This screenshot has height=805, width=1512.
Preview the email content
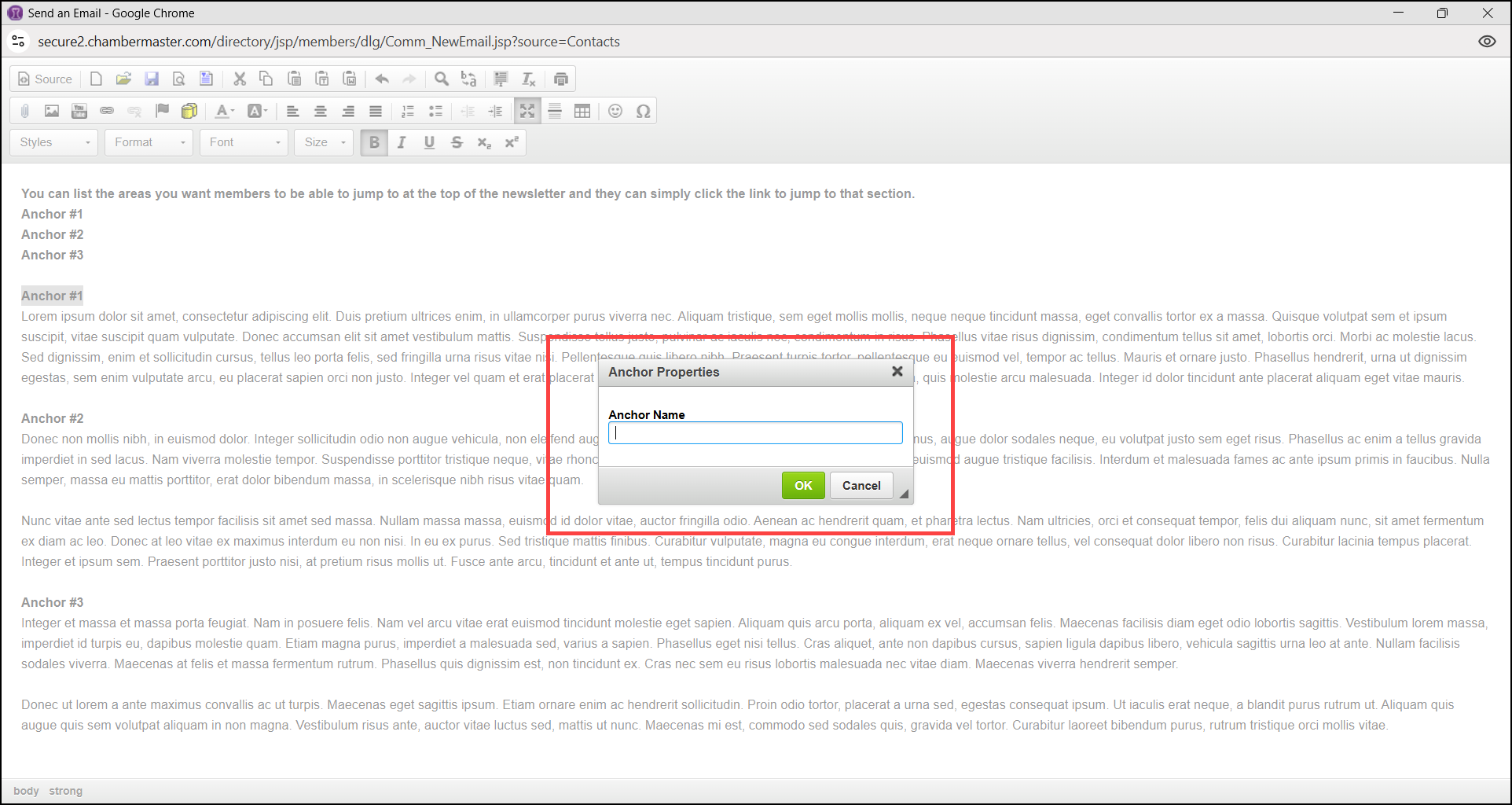click(x=179, y=79)
